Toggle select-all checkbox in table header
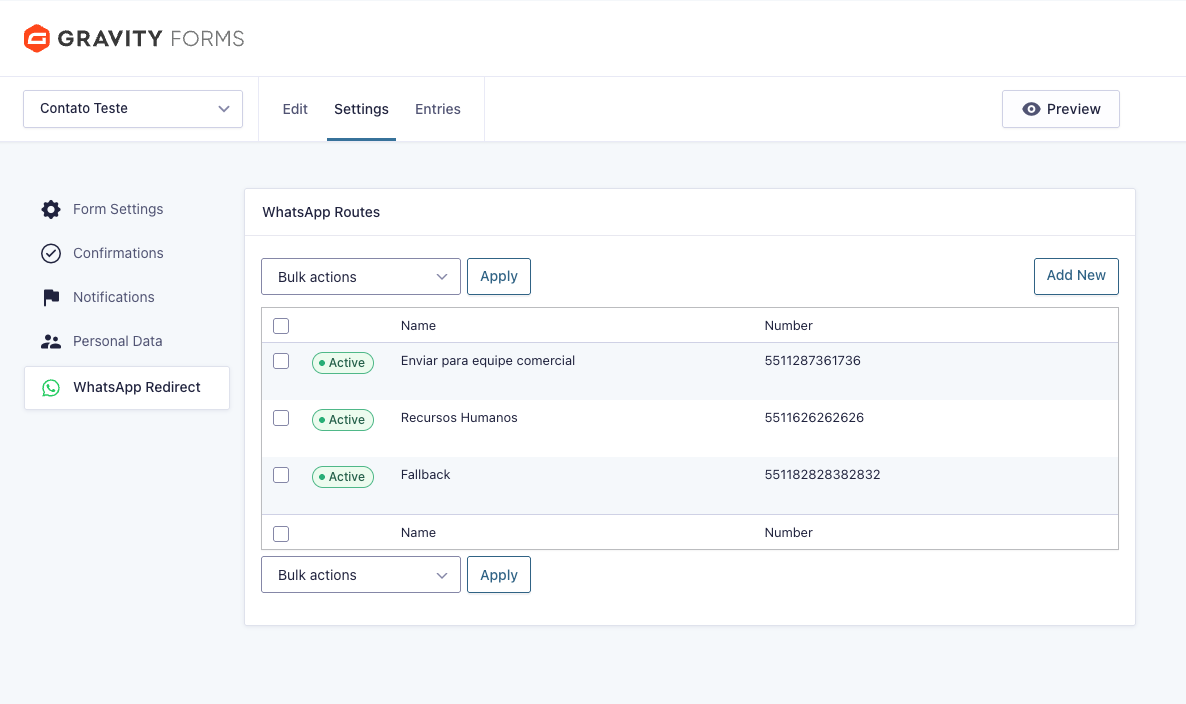Viewport: 1186px width, 704px height. tap(281, 326)
